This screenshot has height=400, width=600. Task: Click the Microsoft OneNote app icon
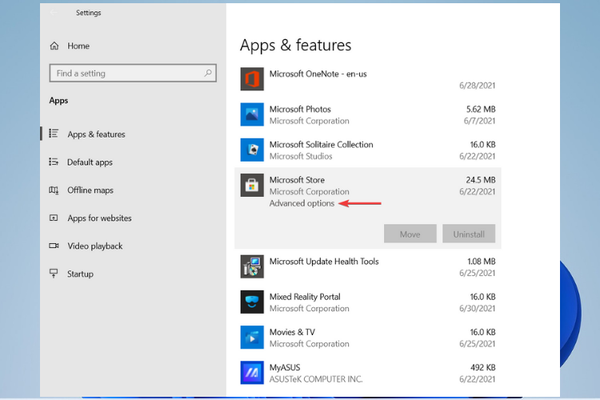[252, 78]
